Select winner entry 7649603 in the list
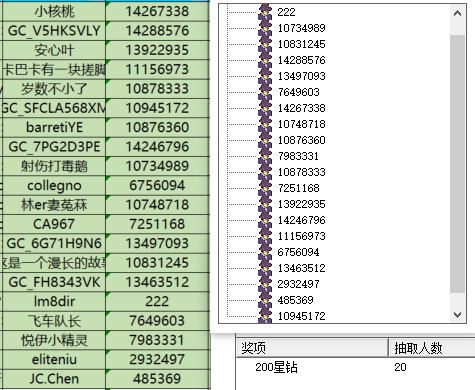 (299, 92)
